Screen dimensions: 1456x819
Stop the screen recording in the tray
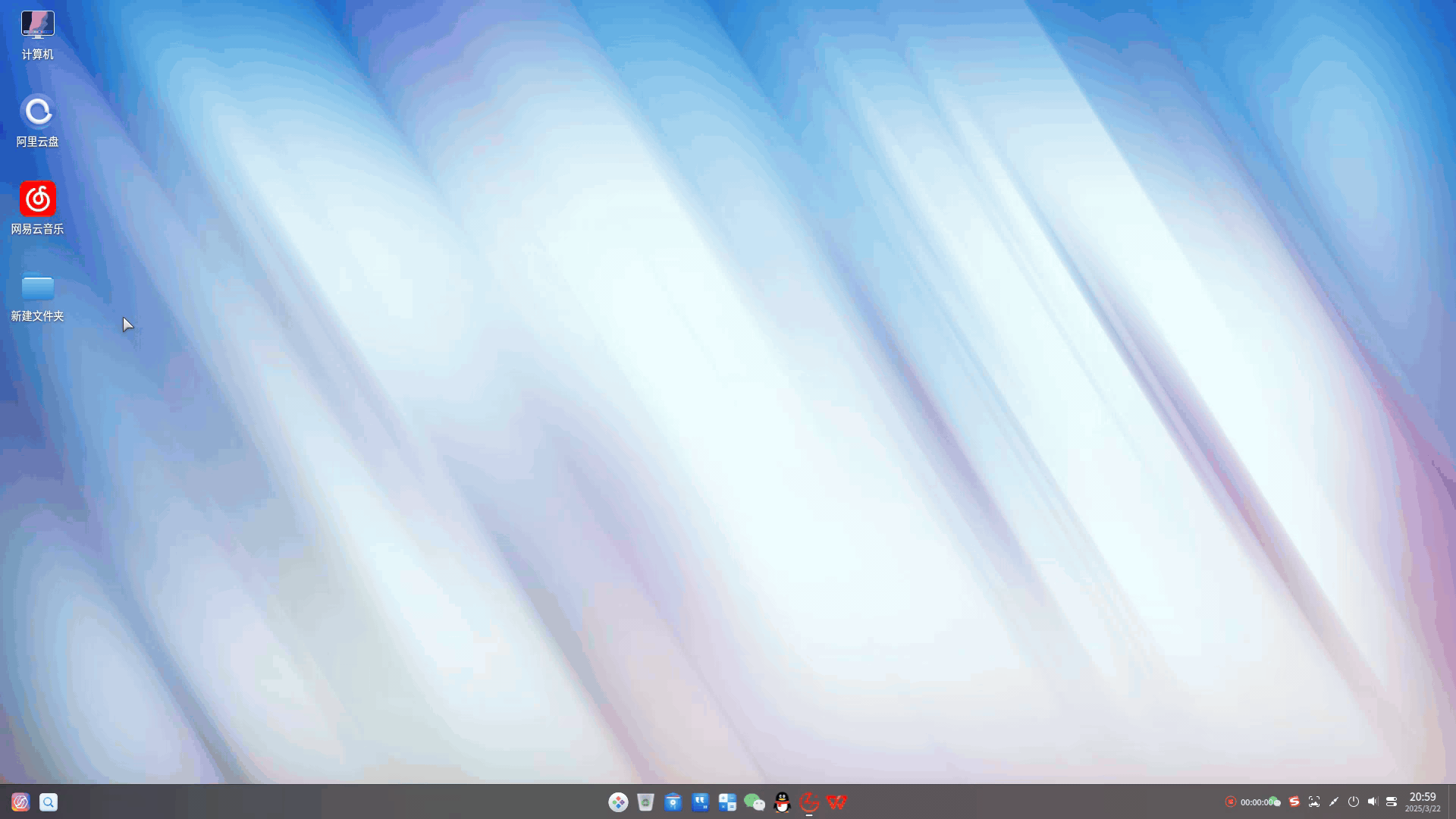[x=1230, y=802]
